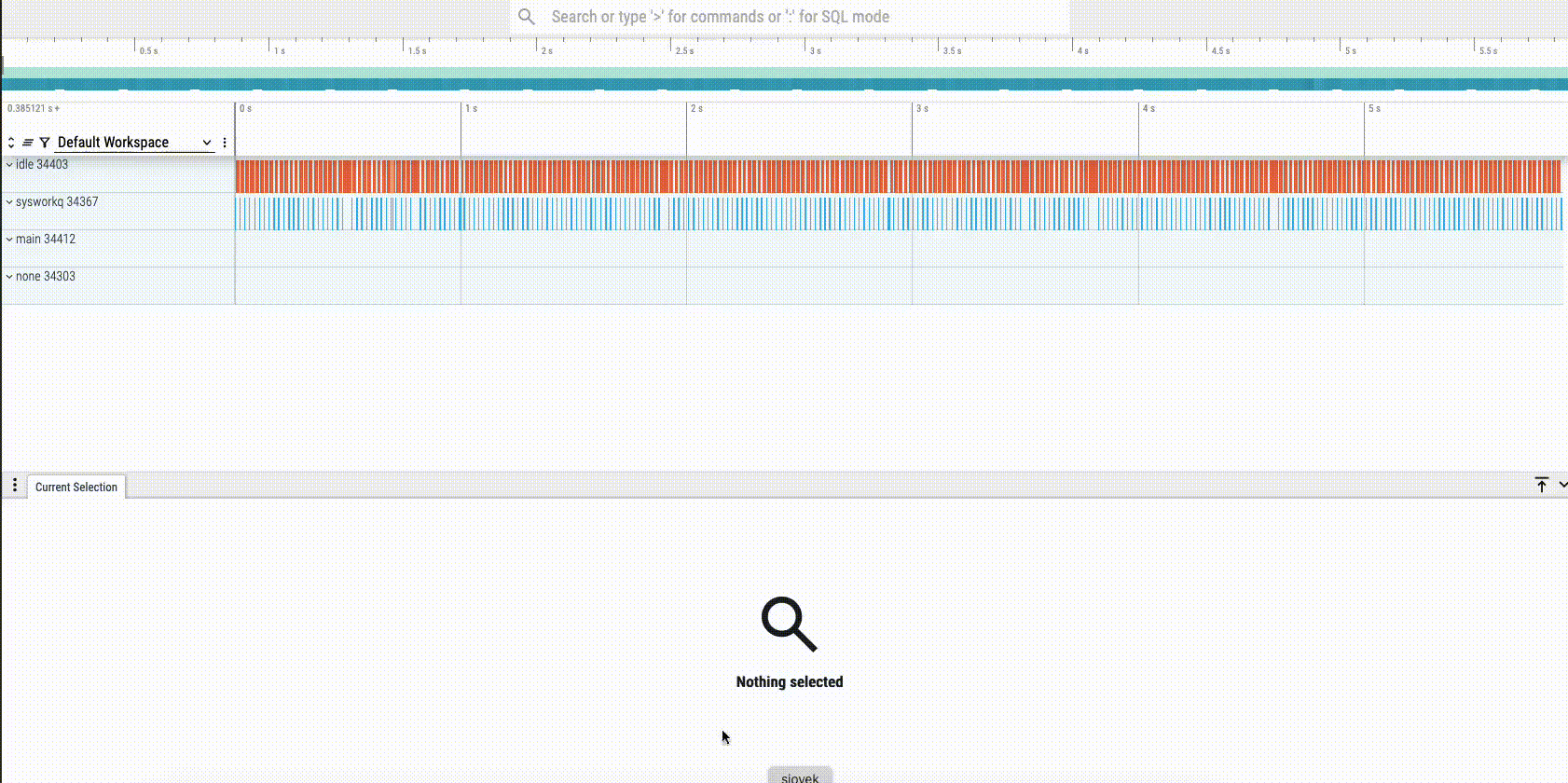
Task: Click the teal sysworkq 34367 slice track
Action: coord(895,213)
